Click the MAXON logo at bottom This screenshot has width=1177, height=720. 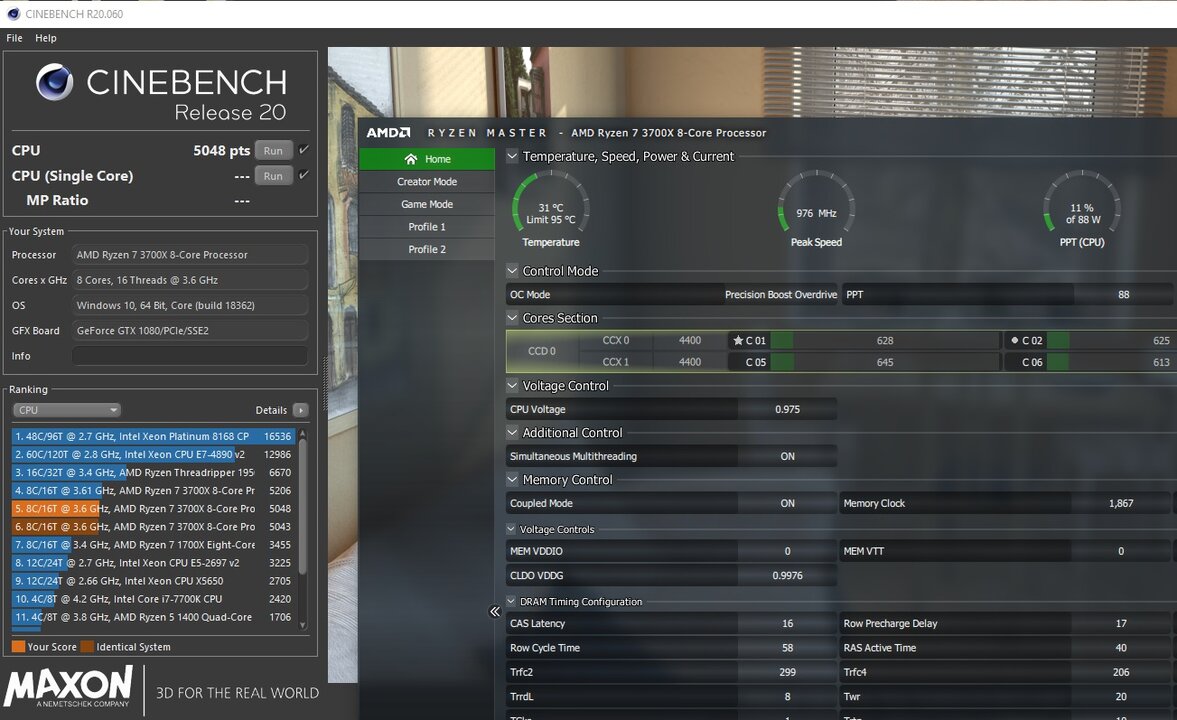(68, 686)
